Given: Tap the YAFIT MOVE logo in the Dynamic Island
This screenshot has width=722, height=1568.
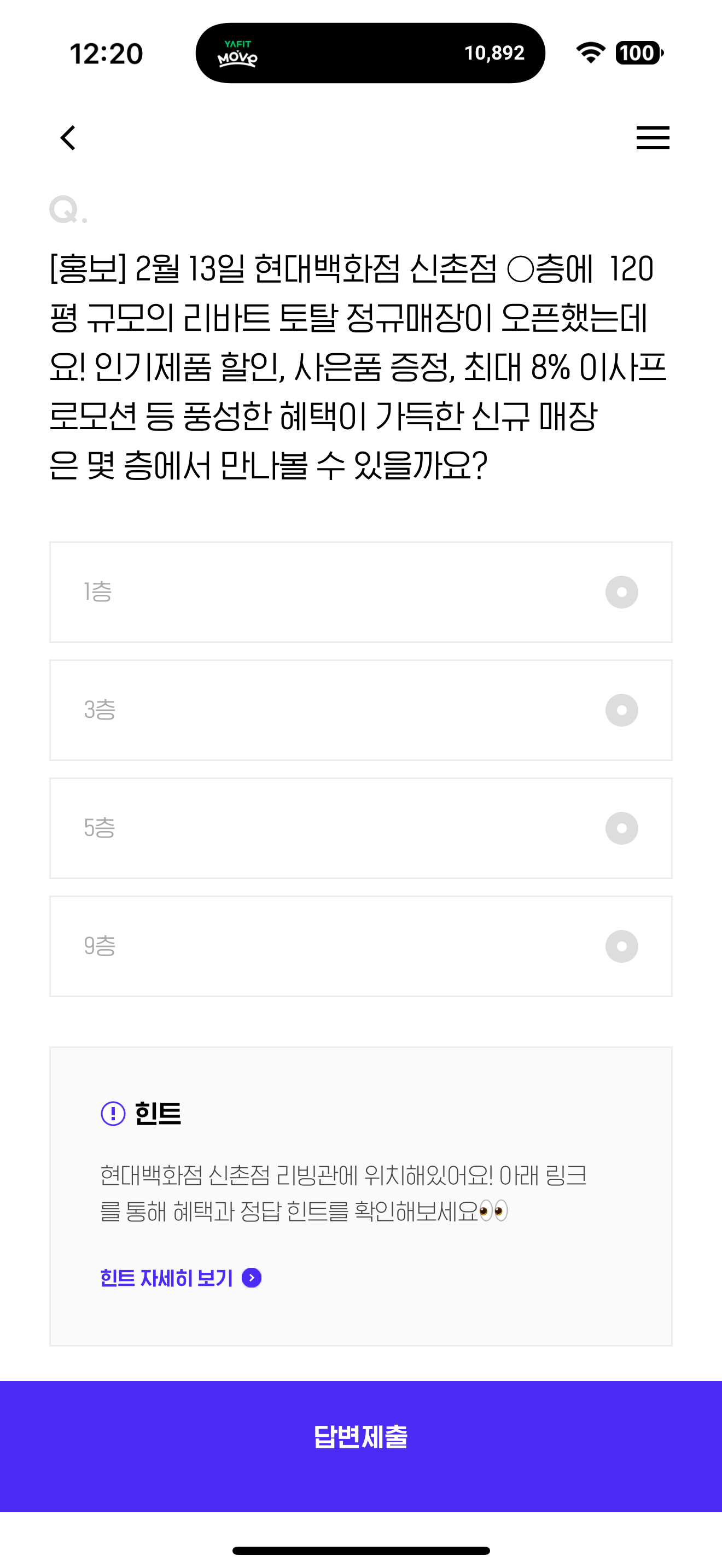Looking at the screenshot, I should click(237, 54).
